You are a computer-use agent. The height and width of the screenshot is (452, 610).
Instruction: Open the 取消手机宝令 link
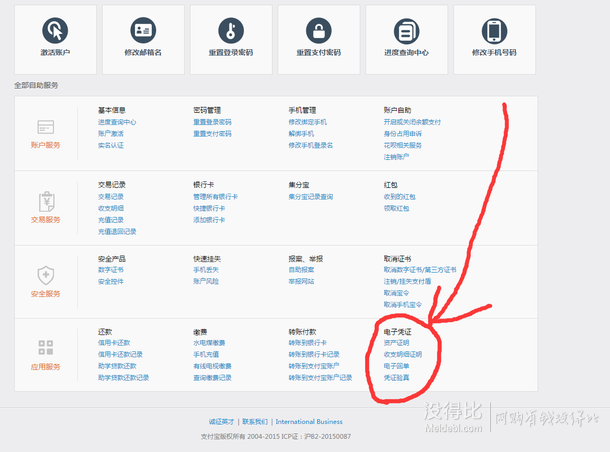click(x=403, y=305)
